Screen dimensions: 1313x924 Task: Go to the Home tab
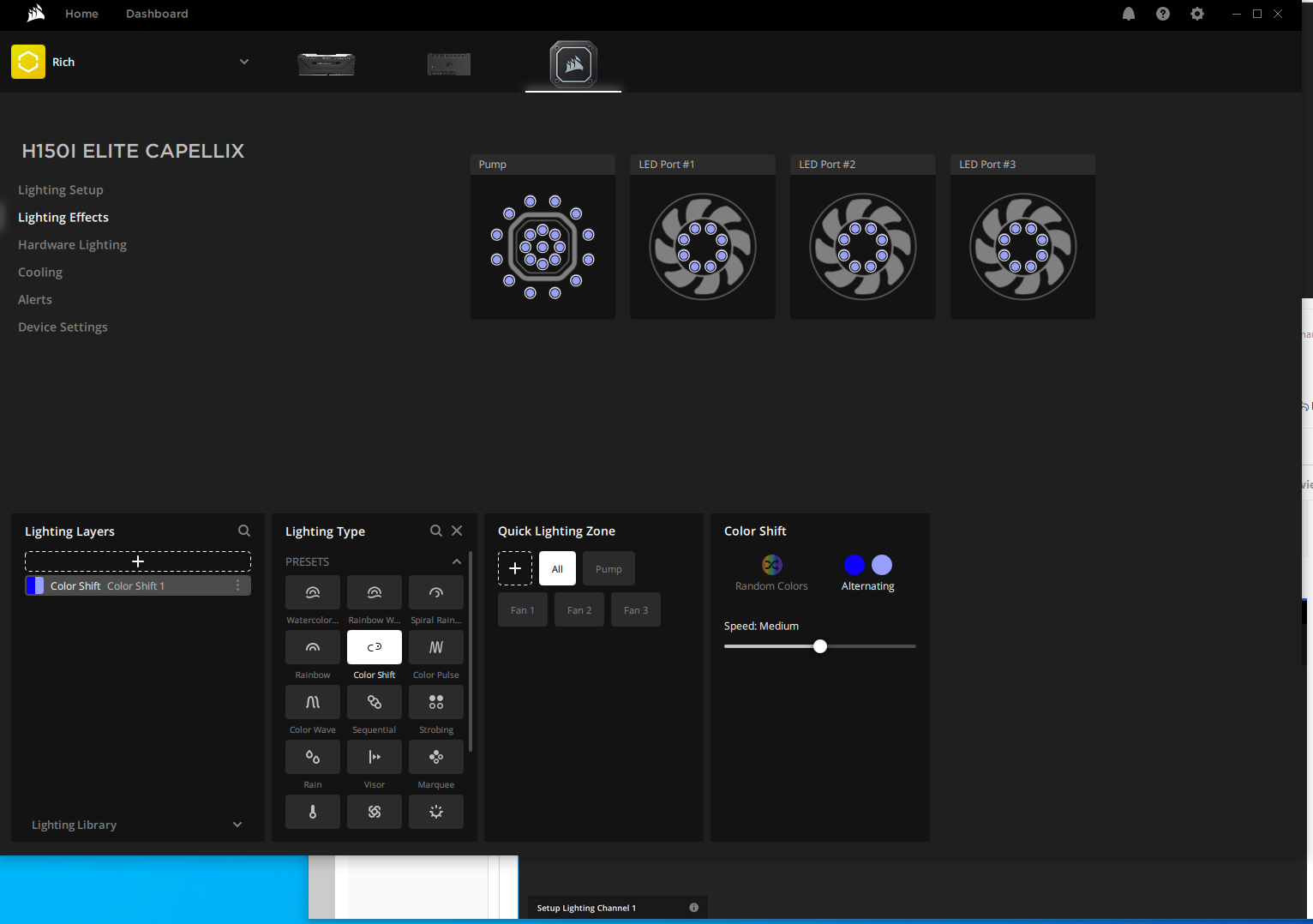(81, 14)
